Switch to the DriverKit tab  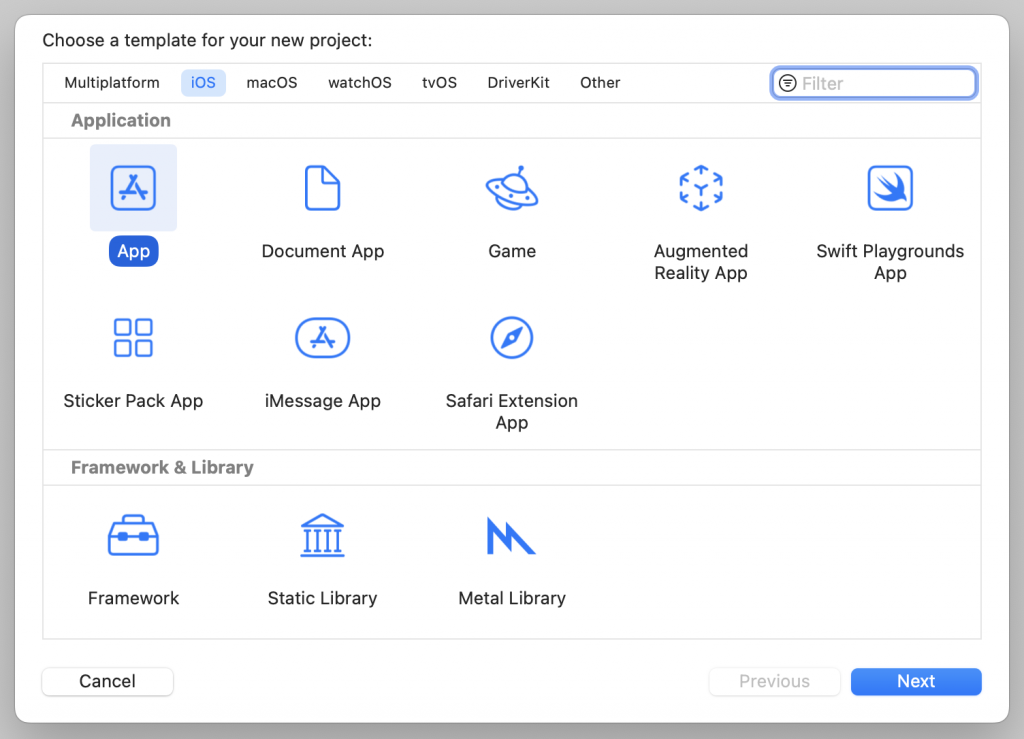tap(519, 83)
